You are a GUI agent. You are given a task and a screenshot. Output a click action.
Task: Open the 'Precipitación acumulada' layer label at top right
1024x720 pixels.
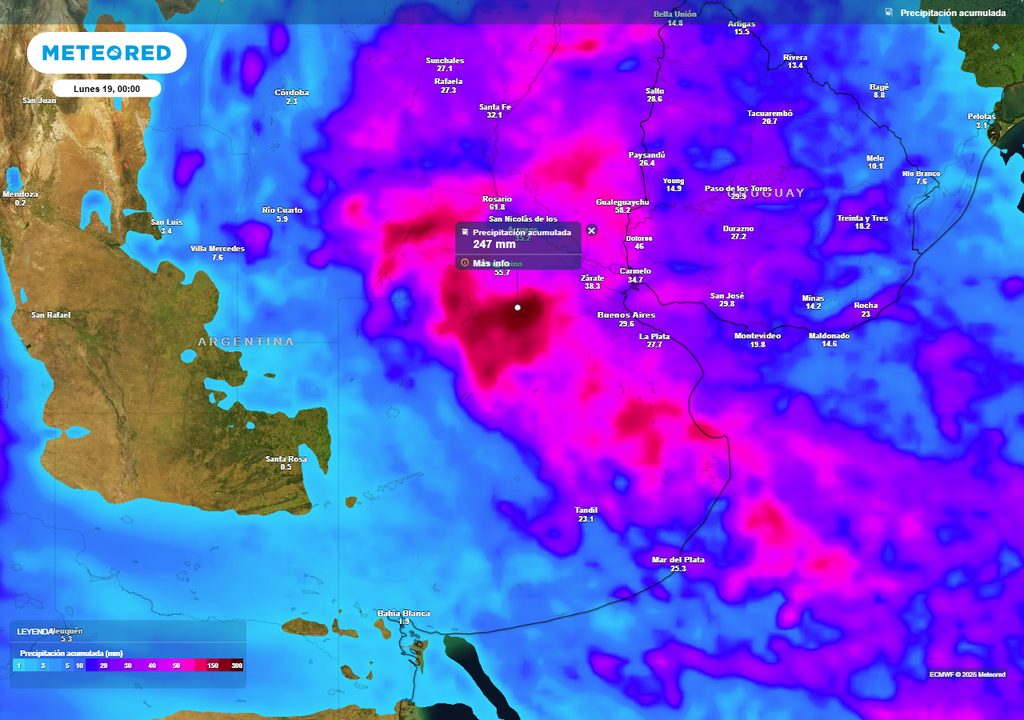click(952, 13)
